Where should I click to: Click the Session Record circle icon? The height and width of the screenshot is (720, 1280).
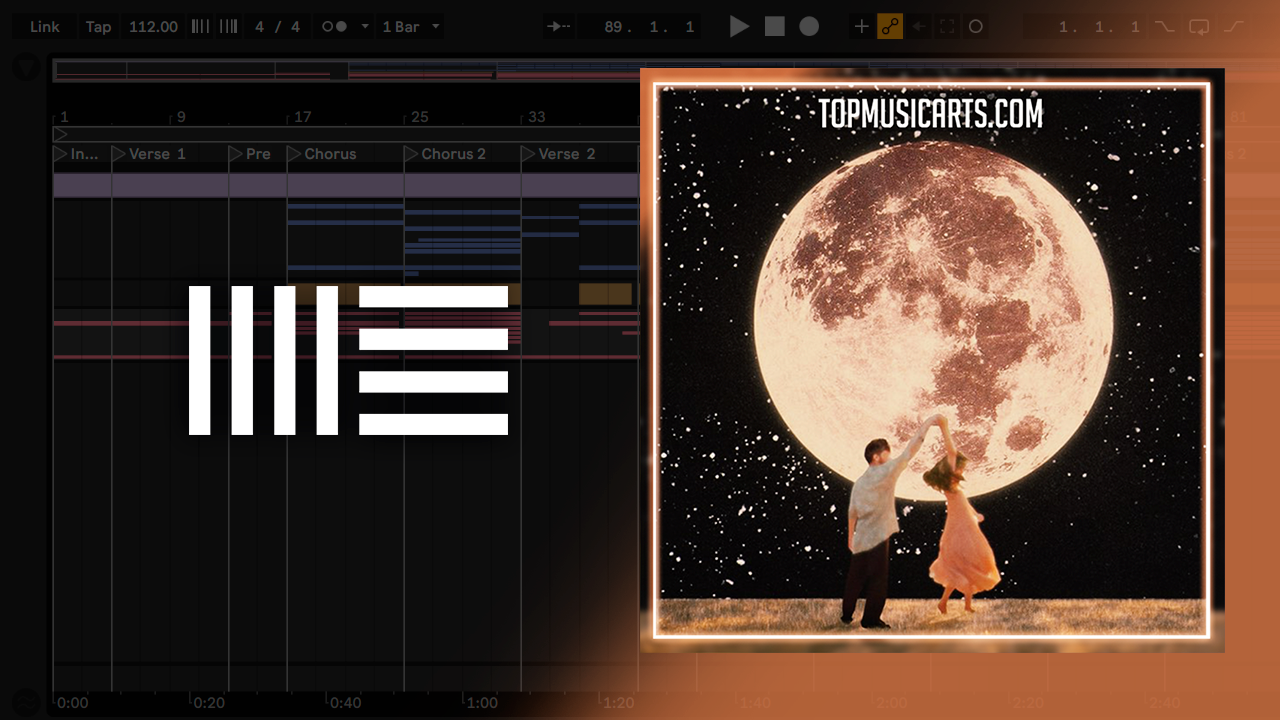tap(976, 27)
